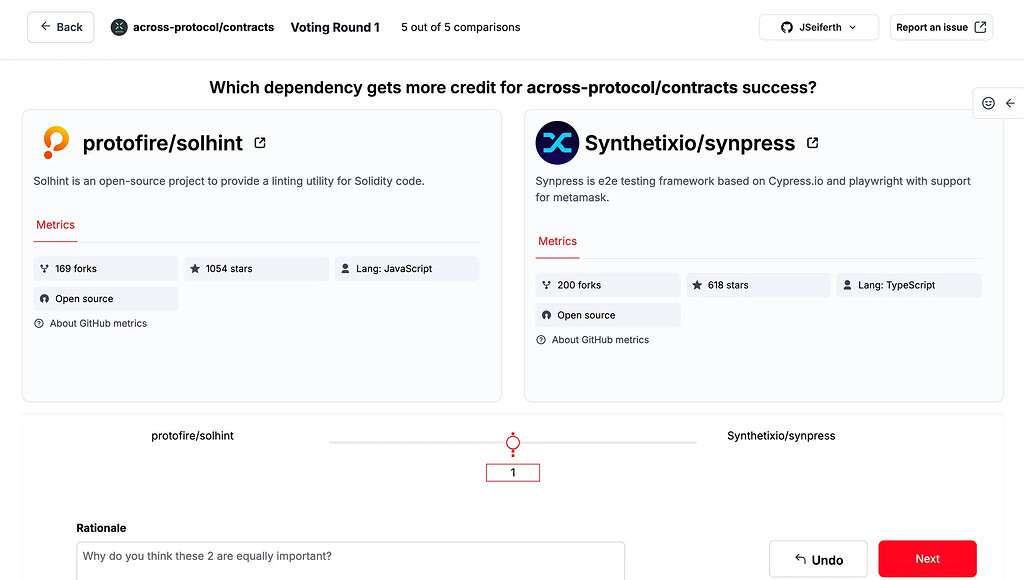The width and height of the screenshot is (1024, 580).
Task: Open About GitHub metrics under solhint
Action: pos(98,324)
